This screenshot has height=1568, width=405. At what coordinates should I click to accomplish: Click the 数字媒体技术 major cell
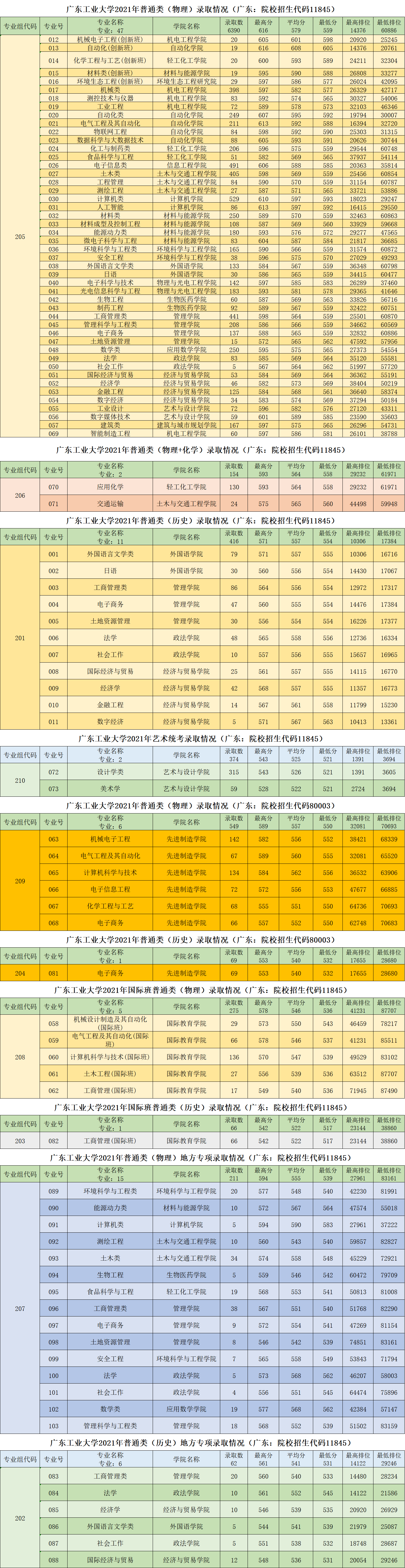[110, 417]
